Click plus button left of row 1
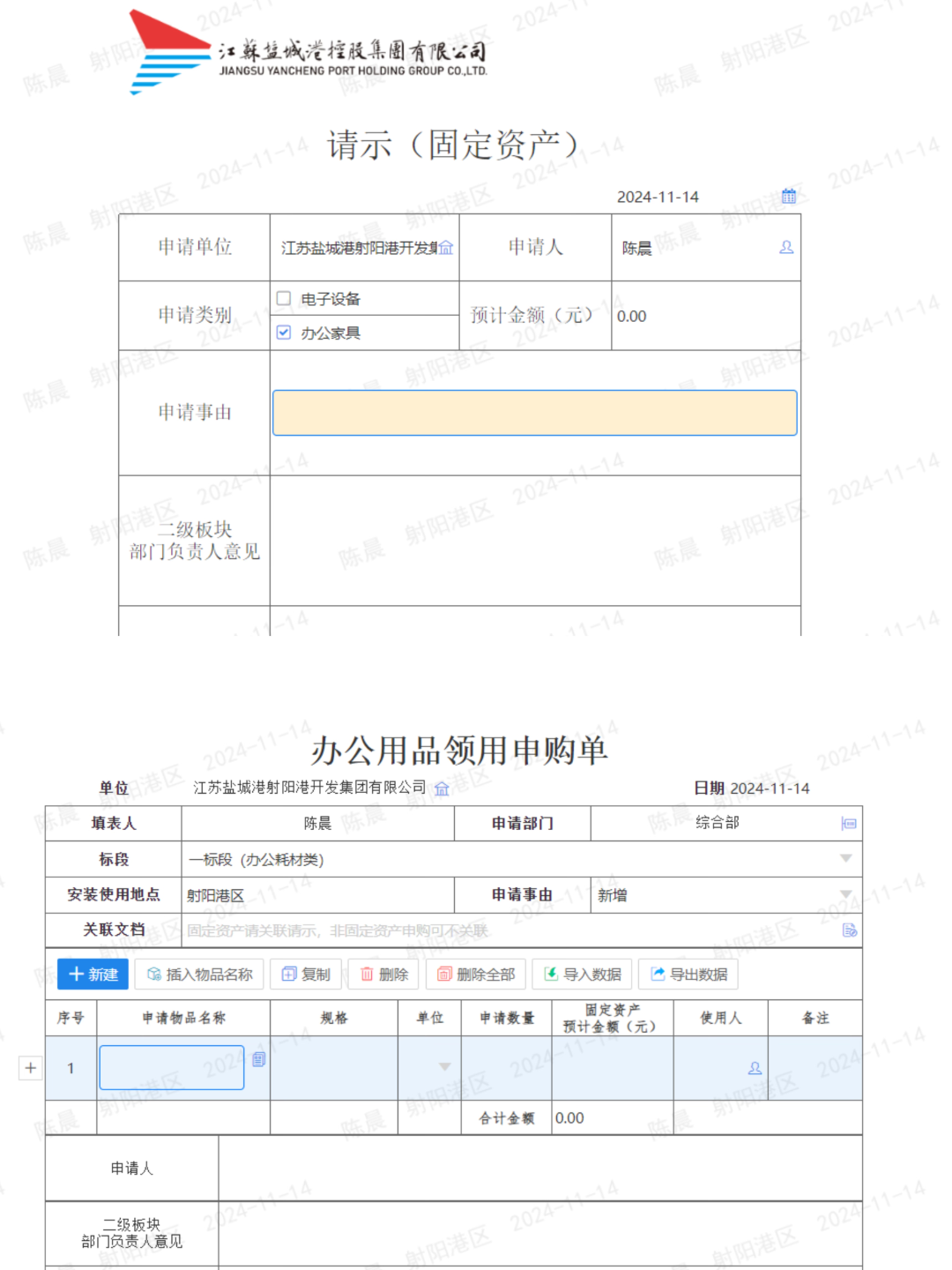This screenshot has height=1270, width=952. [31, 1068]
